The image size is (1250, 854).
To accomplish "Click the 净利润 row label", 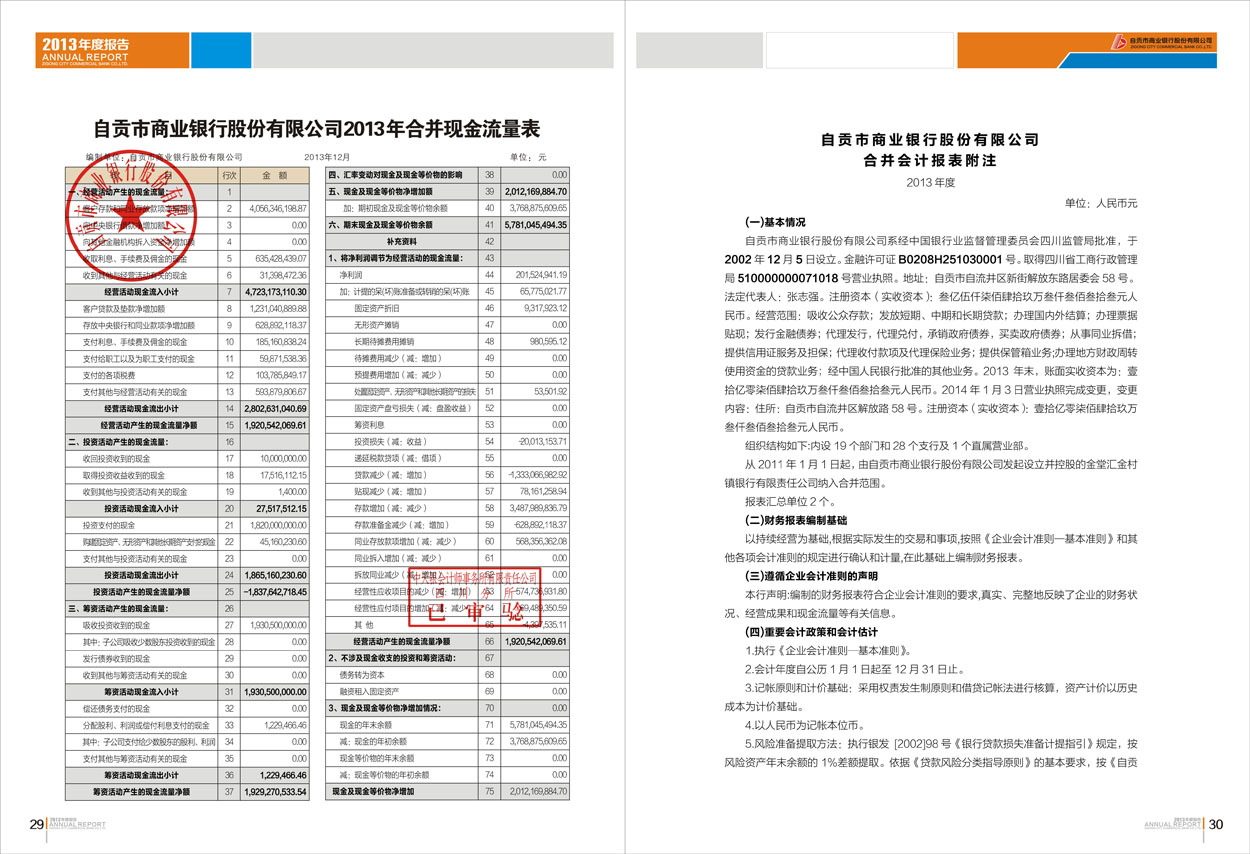I will (x=351, y=274).
